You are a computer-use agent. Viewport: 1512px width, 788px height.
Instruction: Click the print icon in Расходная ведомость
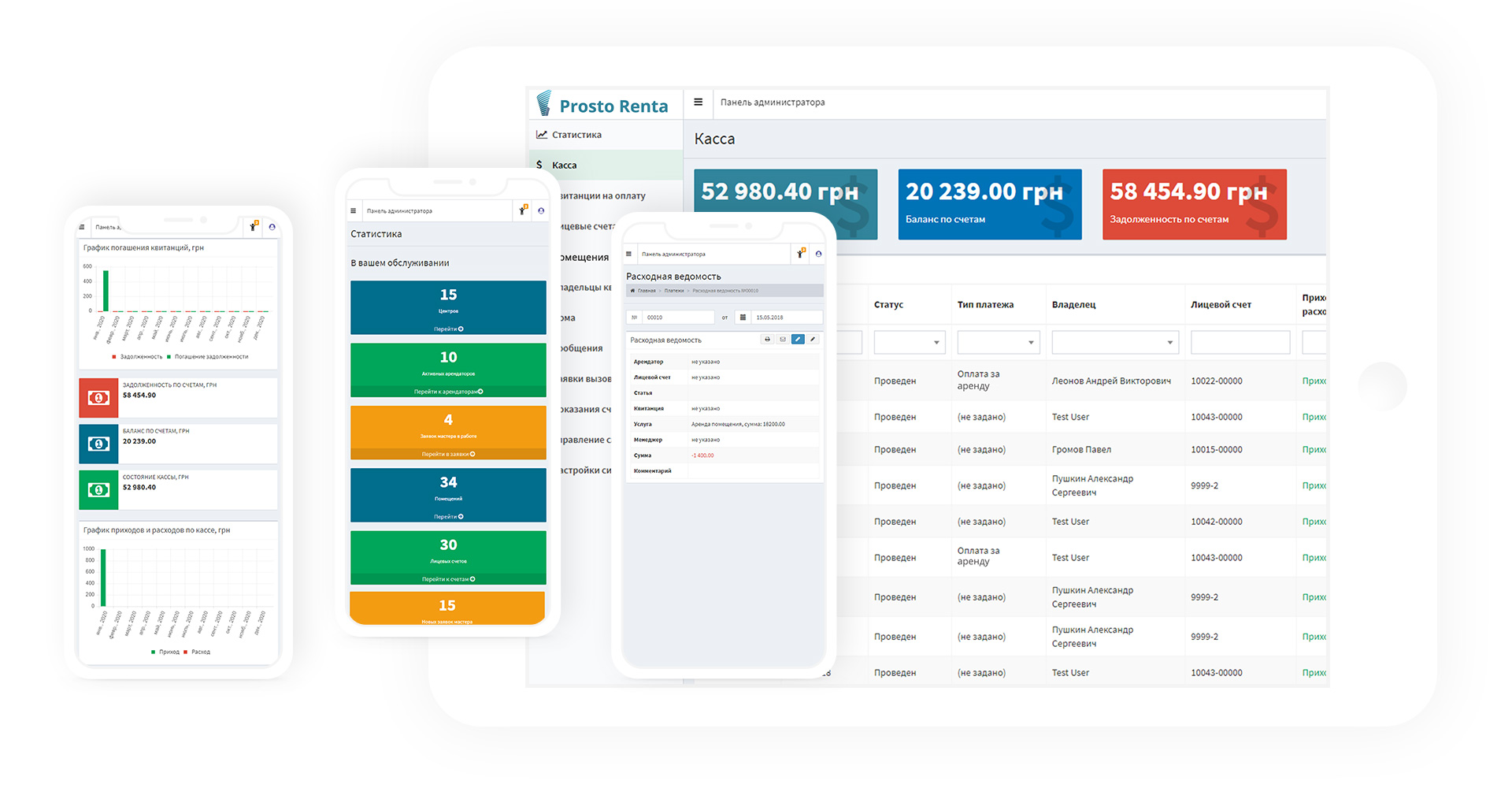pyautogui.click(x=767, y=340)
